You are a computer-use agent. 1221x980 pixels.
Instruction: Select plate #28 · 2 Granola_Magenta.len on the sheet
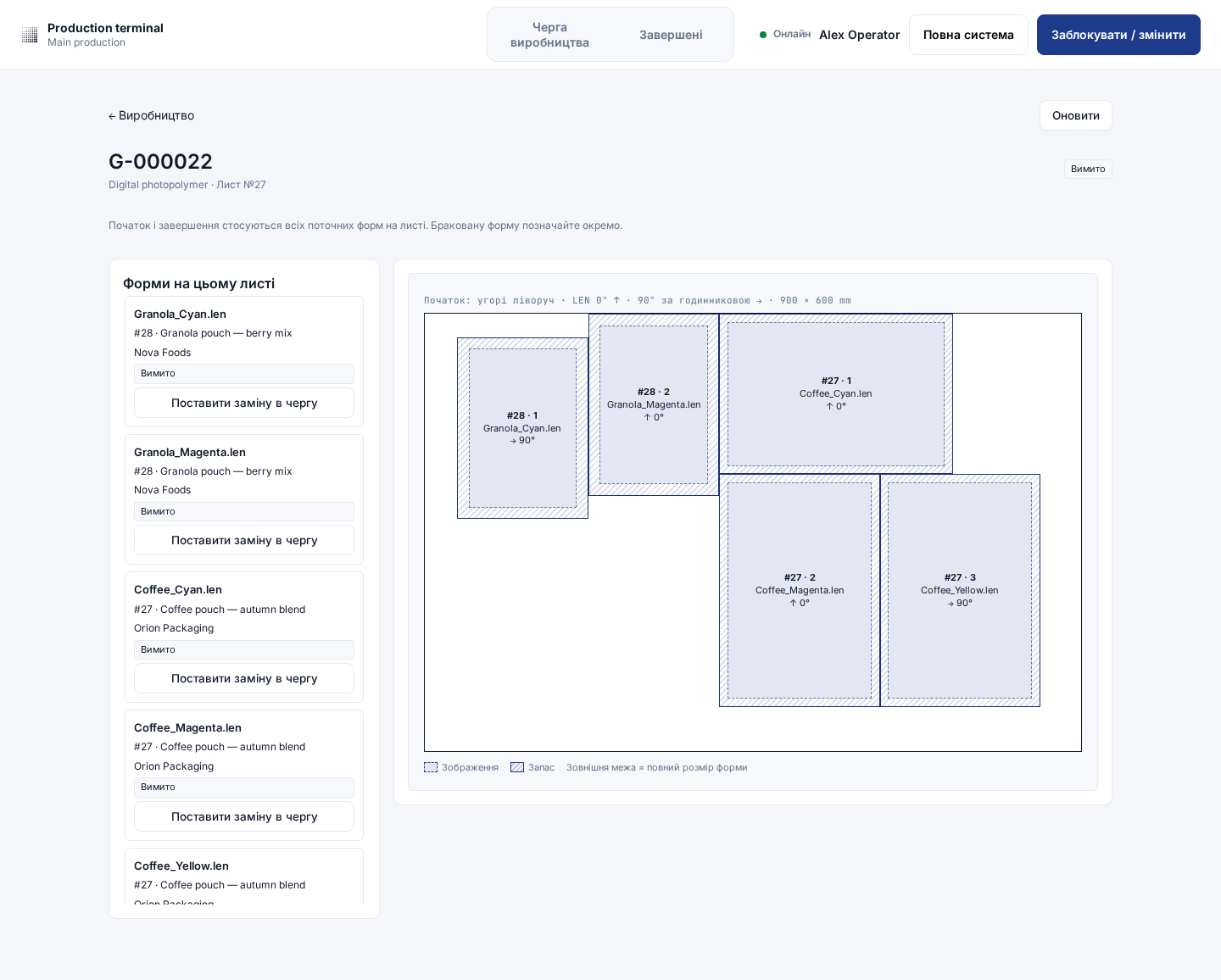654,404
